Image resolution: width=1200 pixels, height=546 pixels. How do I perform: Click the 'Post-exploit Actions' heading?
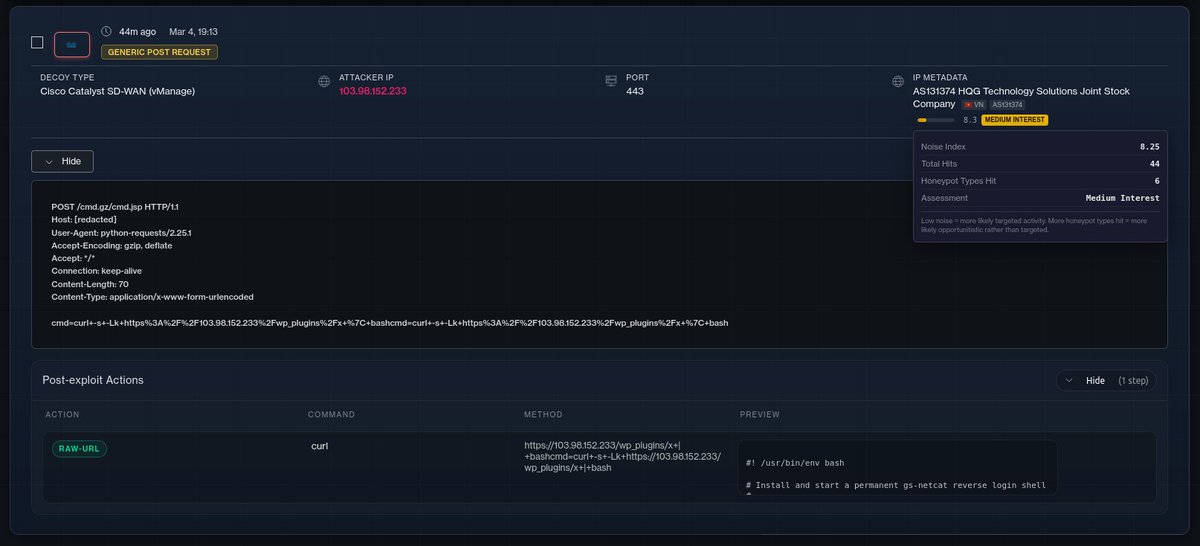(x=93, y=380)
